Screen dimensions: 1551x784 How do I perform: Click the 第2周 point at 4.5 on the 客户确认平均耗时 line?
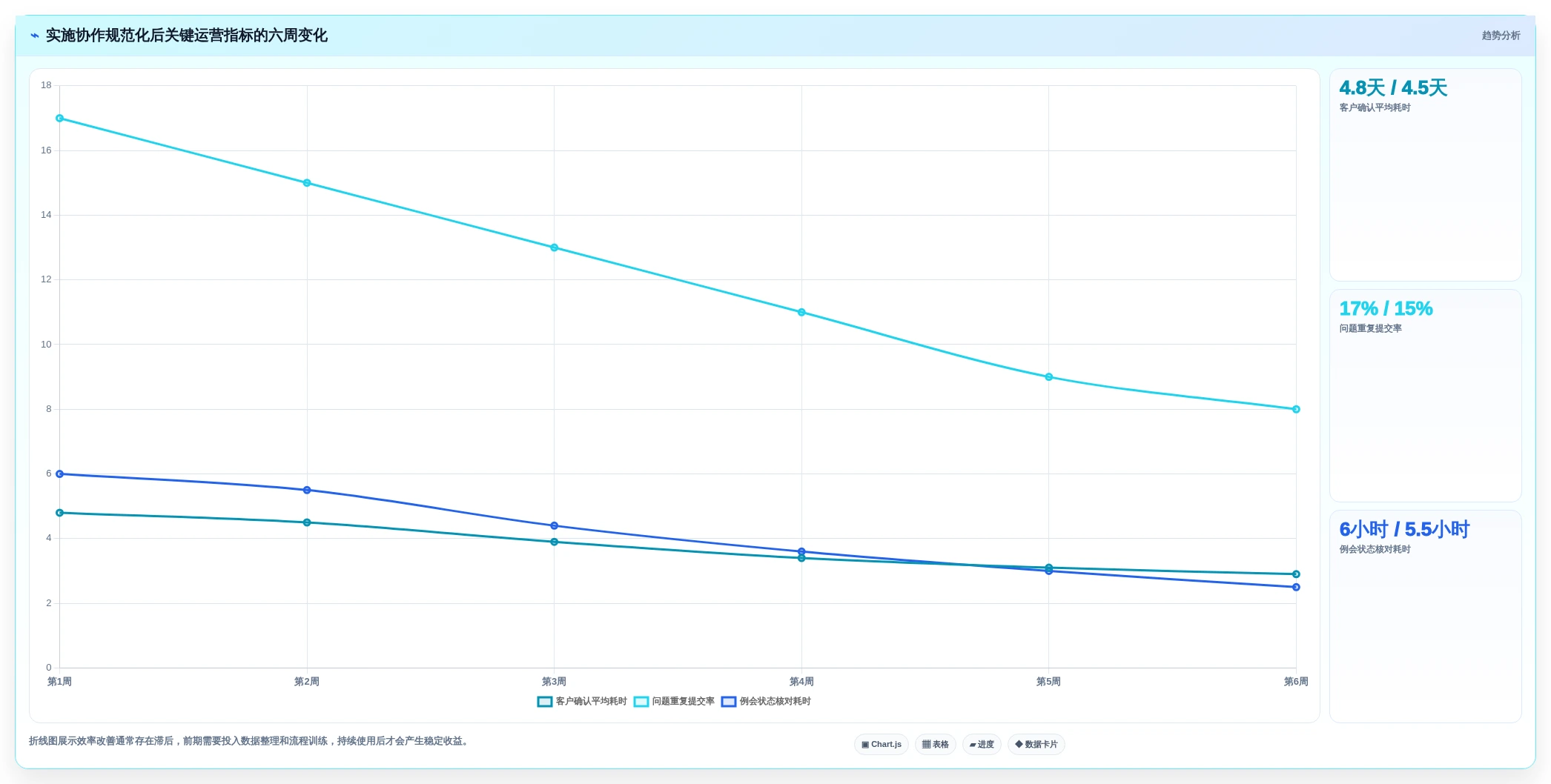307,522
